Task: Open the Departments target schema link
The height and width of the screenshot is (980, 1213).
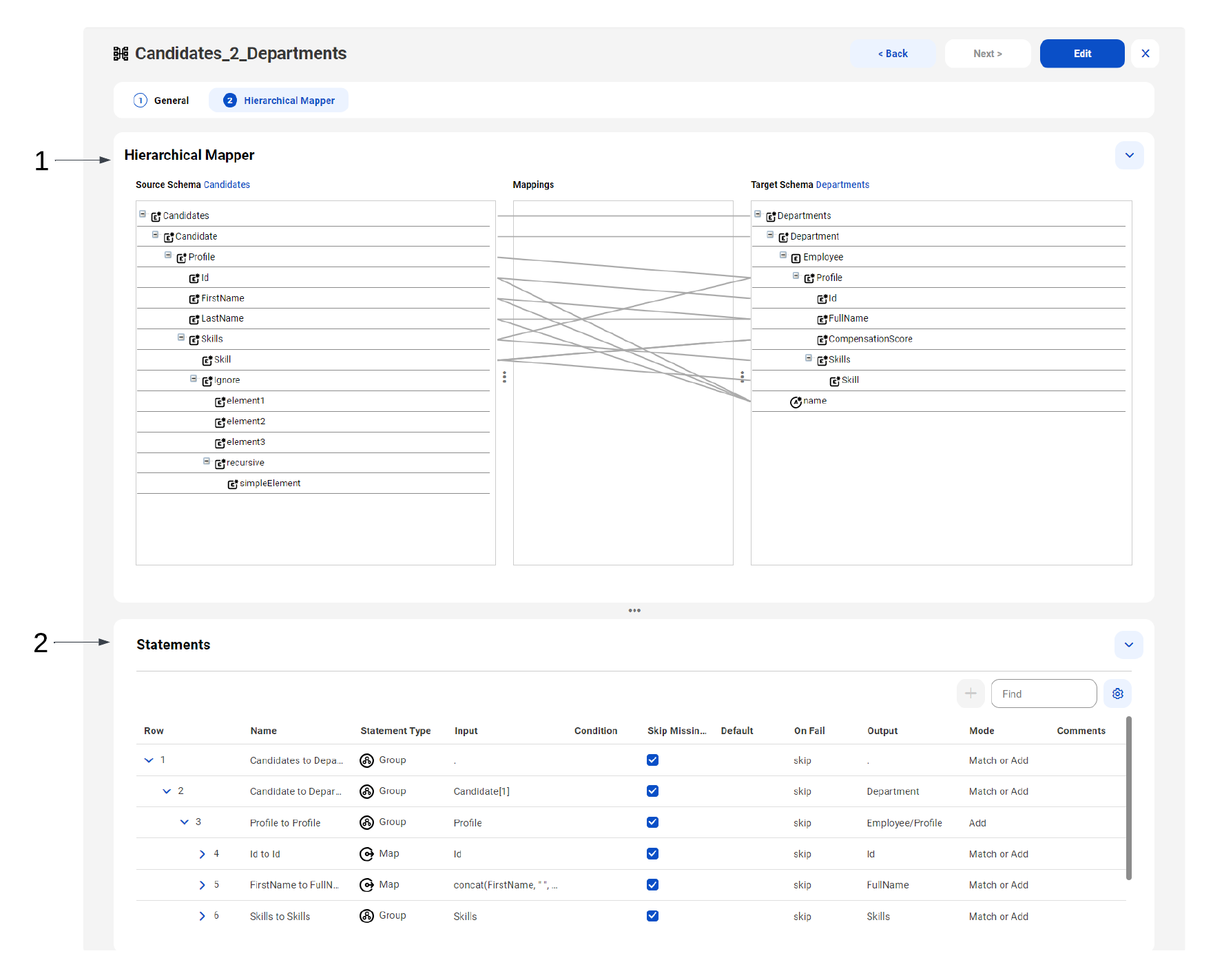Action: 842,185
